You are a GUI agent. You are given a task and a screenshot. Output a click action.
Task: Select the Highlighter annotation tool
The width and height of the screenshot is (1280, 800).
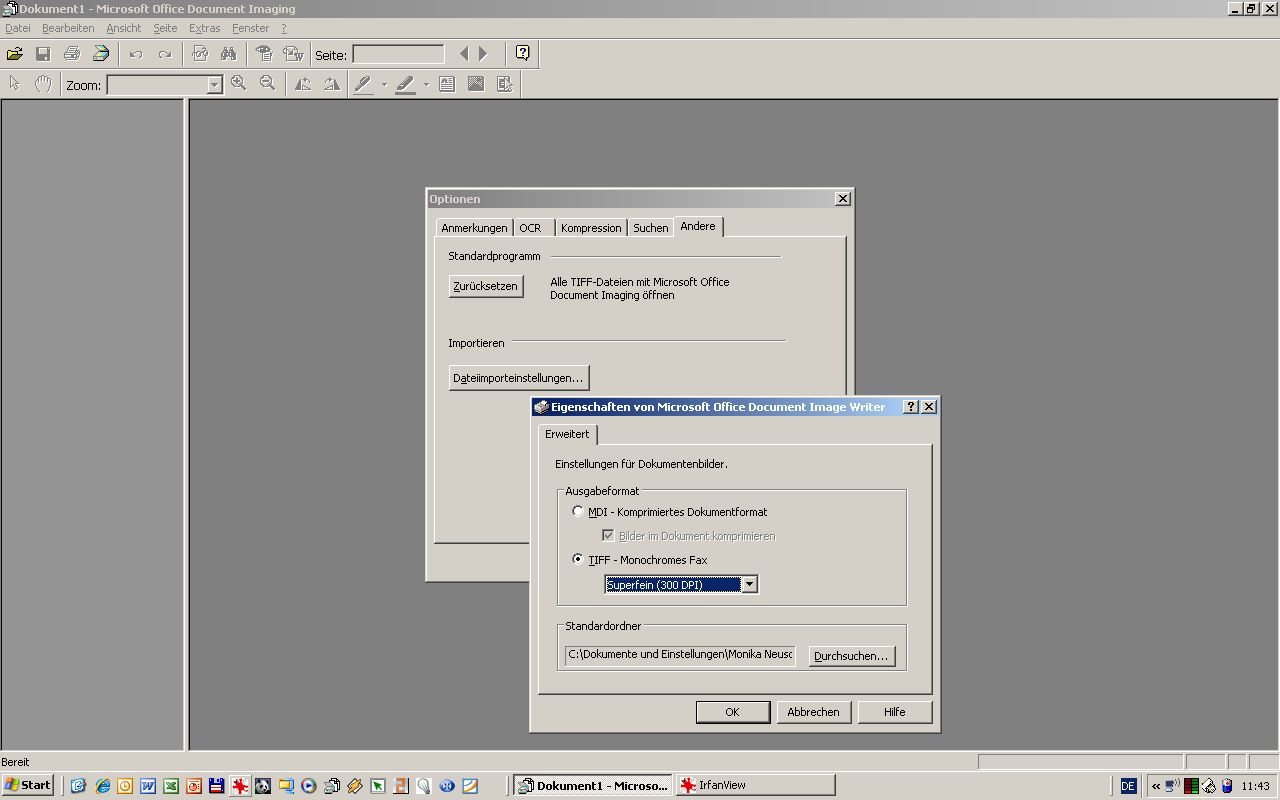(406, 84)
